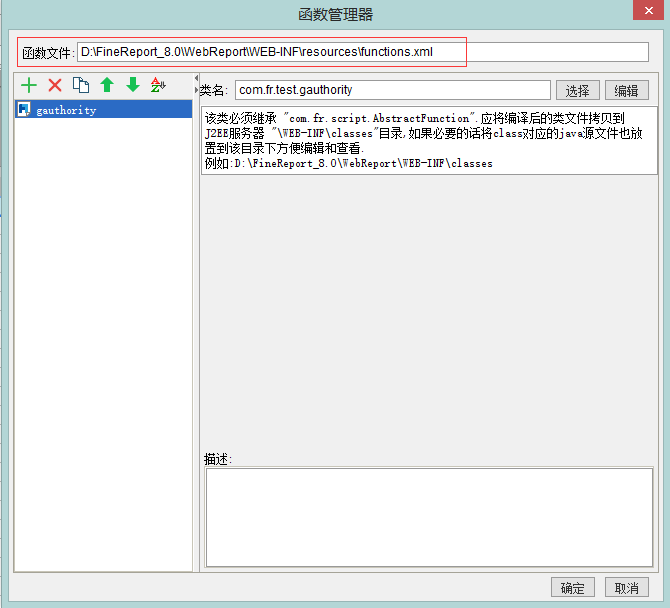Select the gauthority function in the list
Screen dimensions: 670x608
pyautogui.click(x=103, y=109)
